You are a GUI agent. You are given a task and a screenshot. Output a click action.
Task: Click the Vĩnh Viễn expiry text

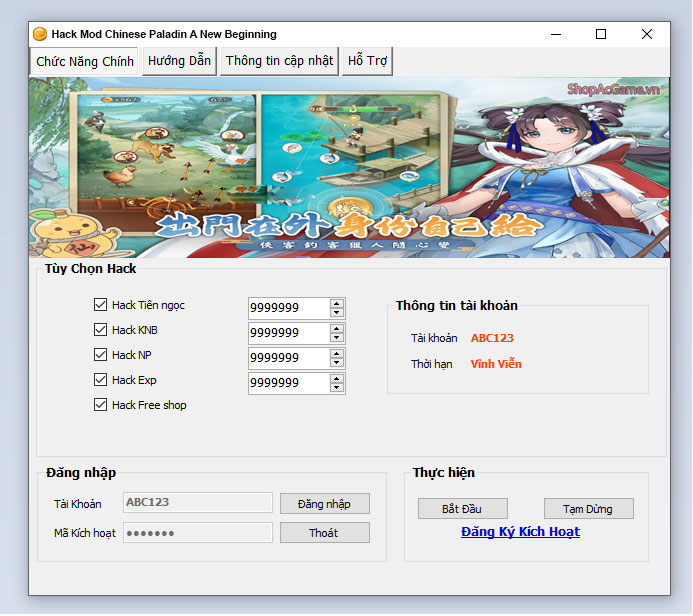(496, 364)
